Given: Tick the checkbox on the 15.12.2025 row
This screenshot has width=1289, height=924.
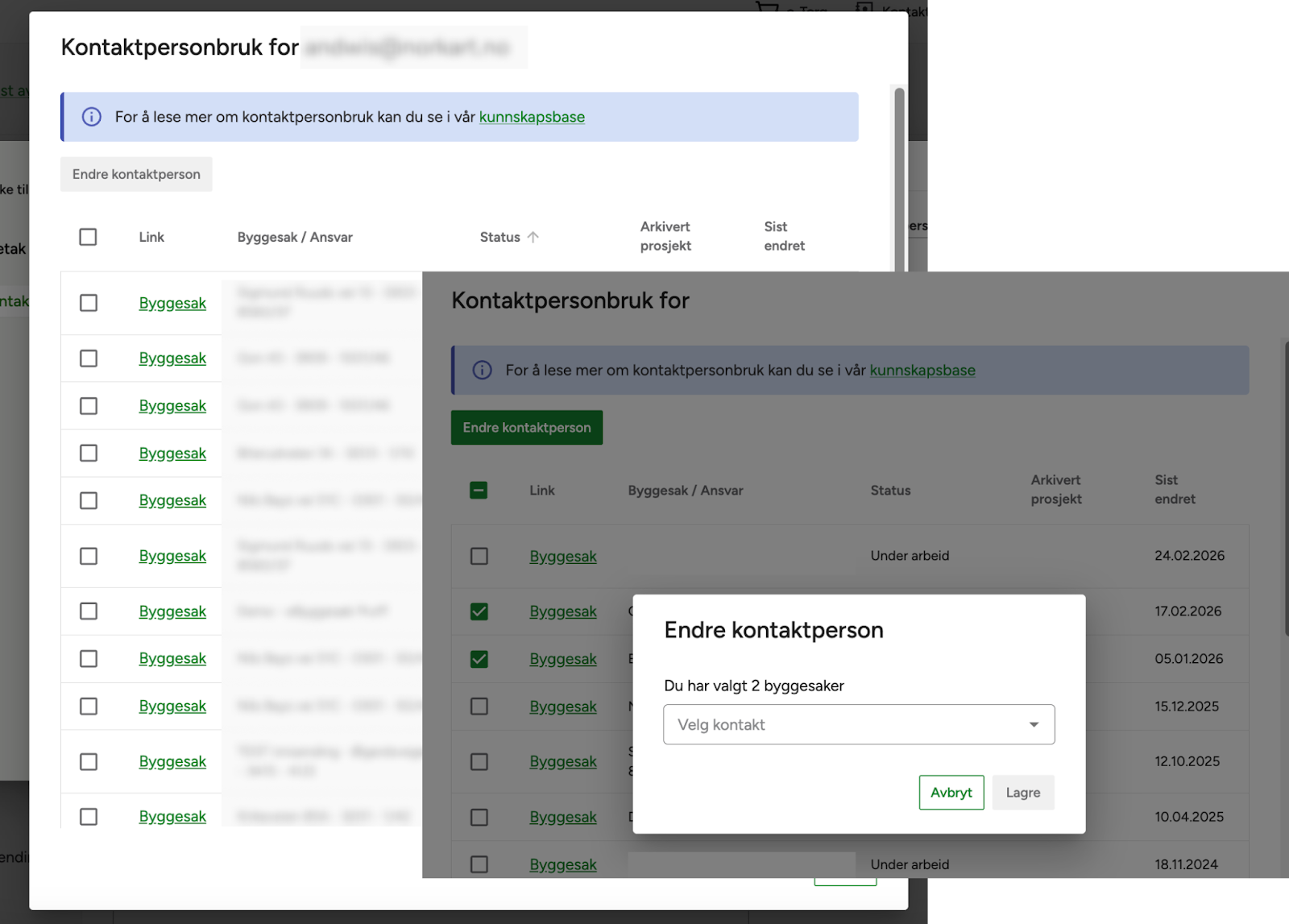Looking at the screenshot, I should [479, 706].
